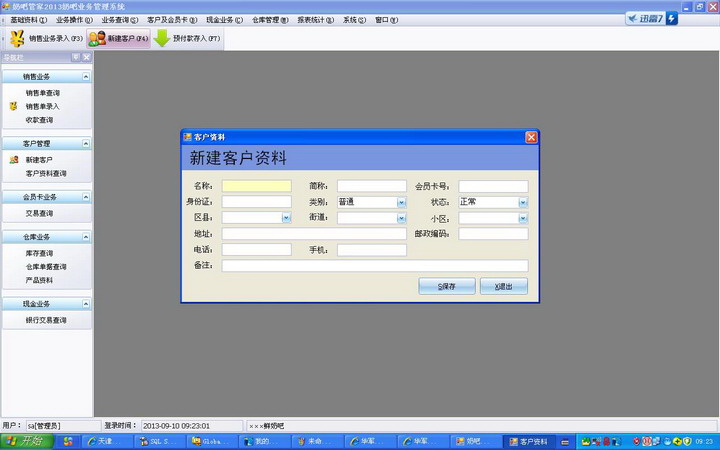
Task: Click the 客户资料 taskbar button
Action: pyautogui.click(x=527, y=442)
